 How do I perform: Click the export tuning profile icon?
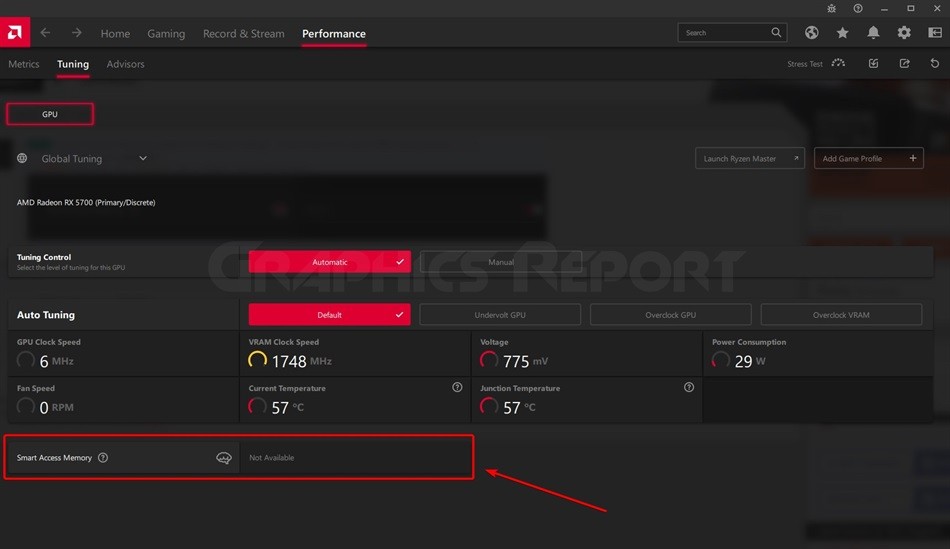(904, 63)
